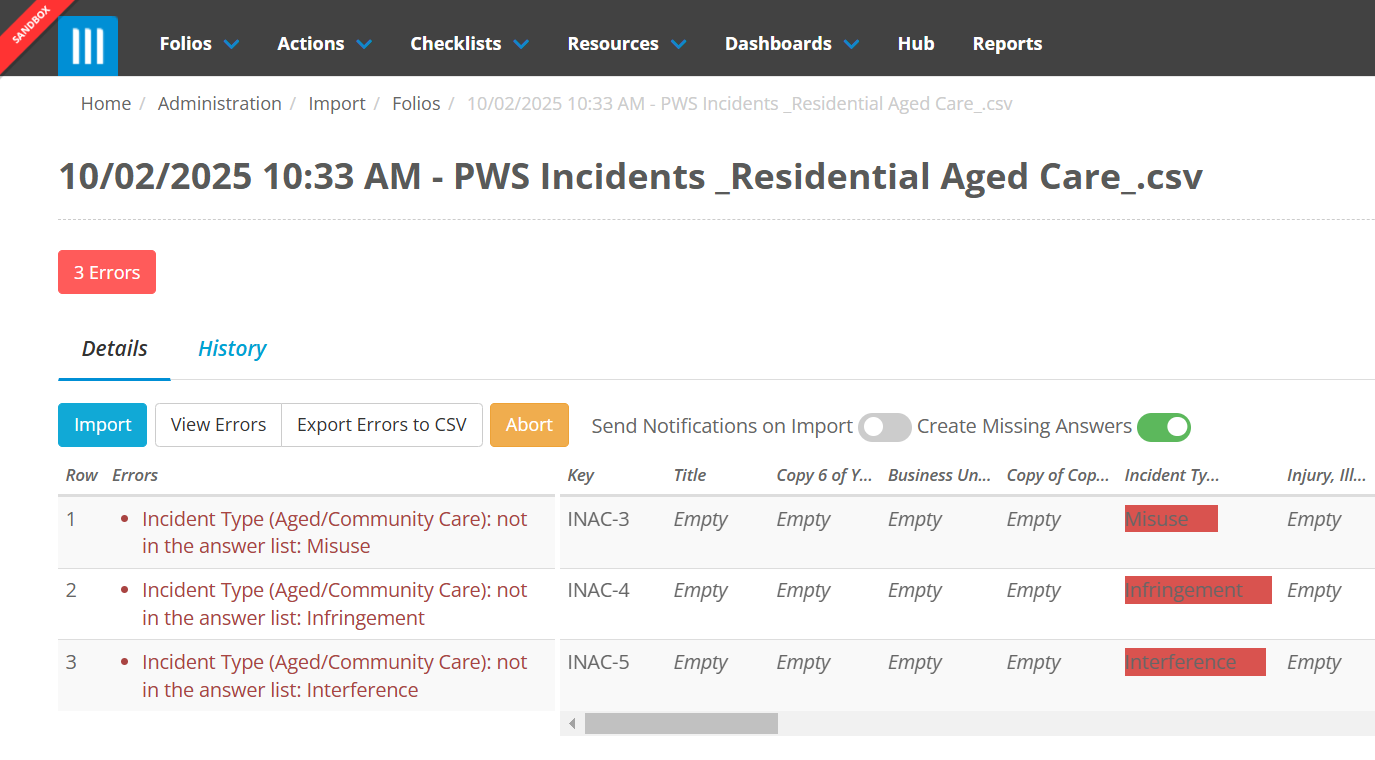The height and width of the screenshot is (760, 1375).
Task: Click the horizontal table scrollbar thumb
Action: point(681,723)
